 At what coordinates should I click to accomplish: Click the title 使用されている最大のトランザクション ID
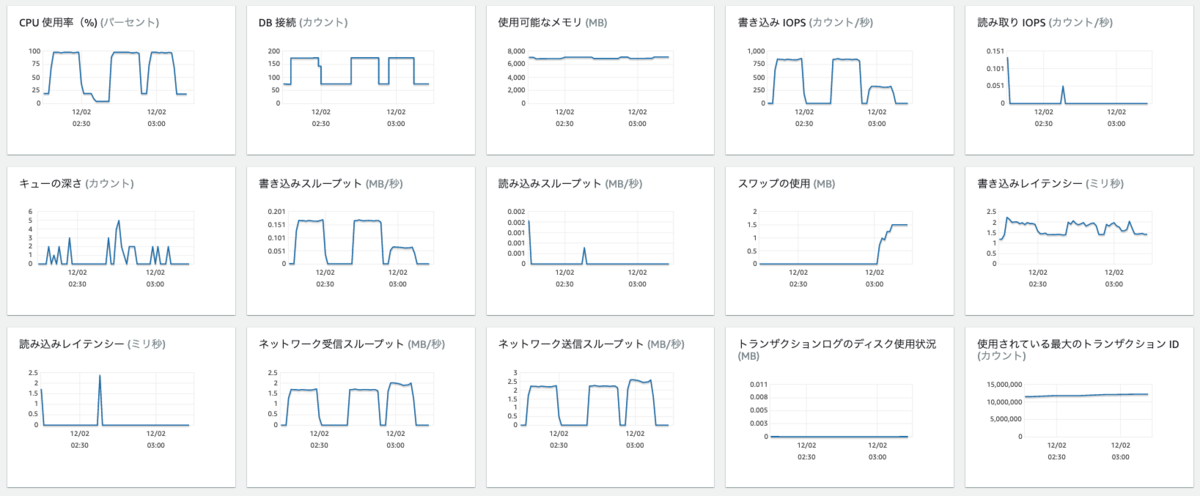pyautogui.click(x=1078, y=344)
